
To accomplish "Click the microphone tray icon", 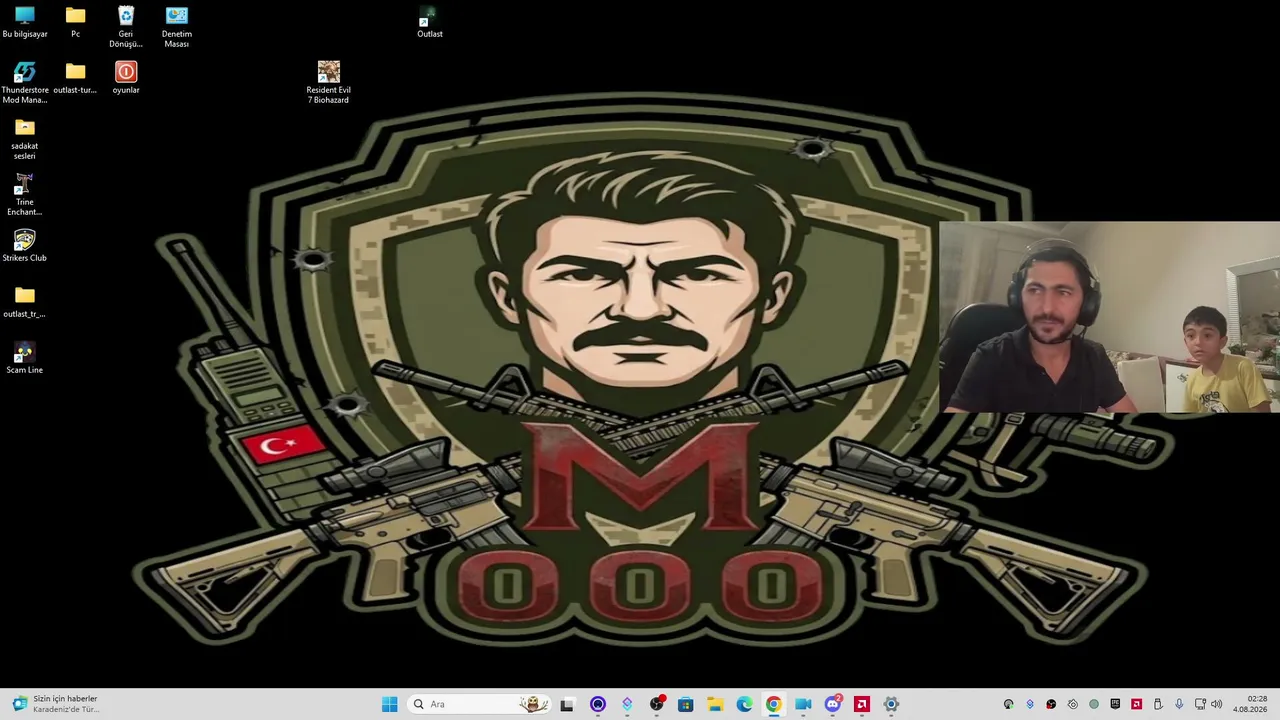I will click(1179, 704).
